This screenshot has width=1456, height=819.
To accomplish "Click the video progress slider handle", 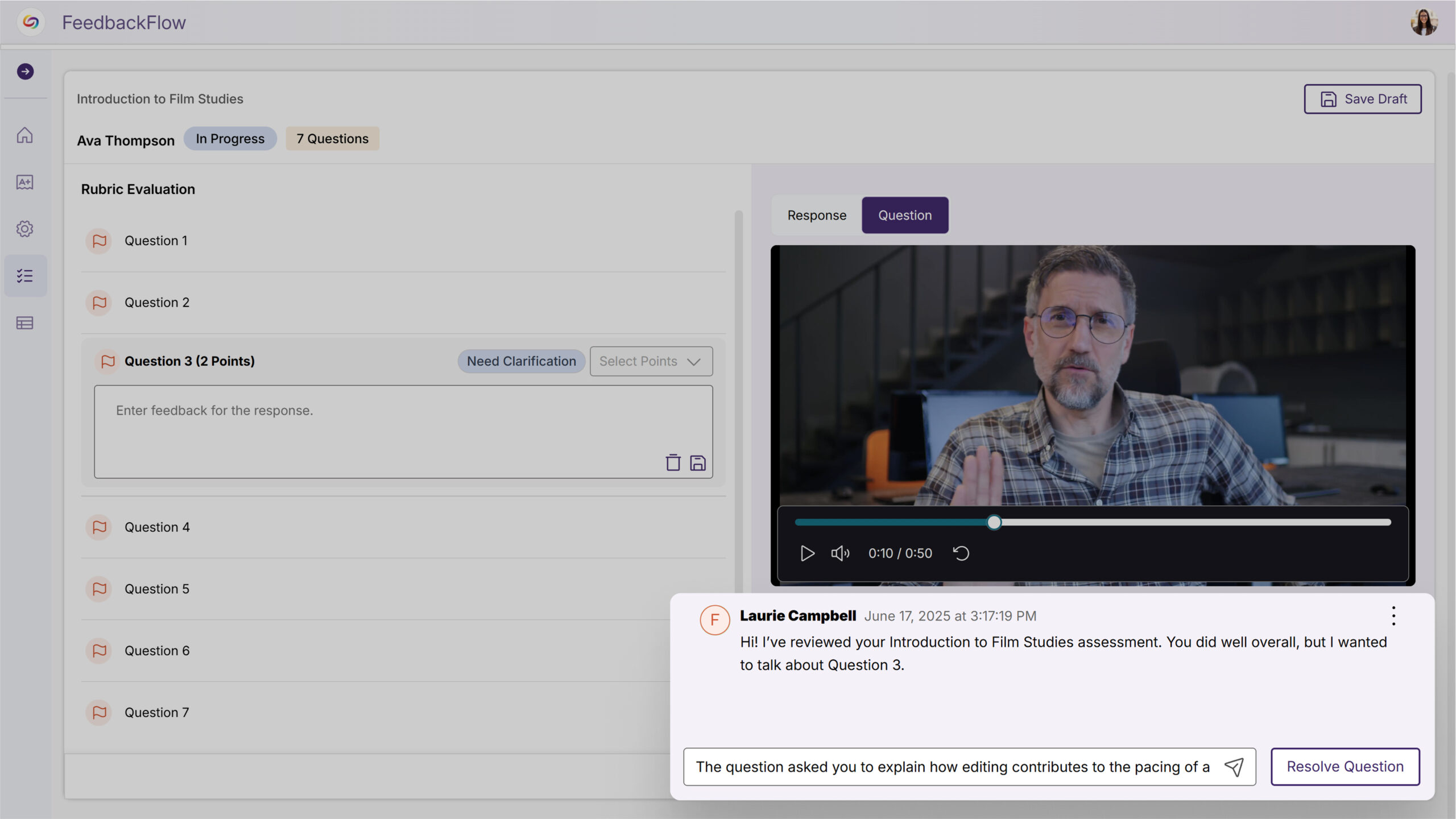I will point(994,522).
